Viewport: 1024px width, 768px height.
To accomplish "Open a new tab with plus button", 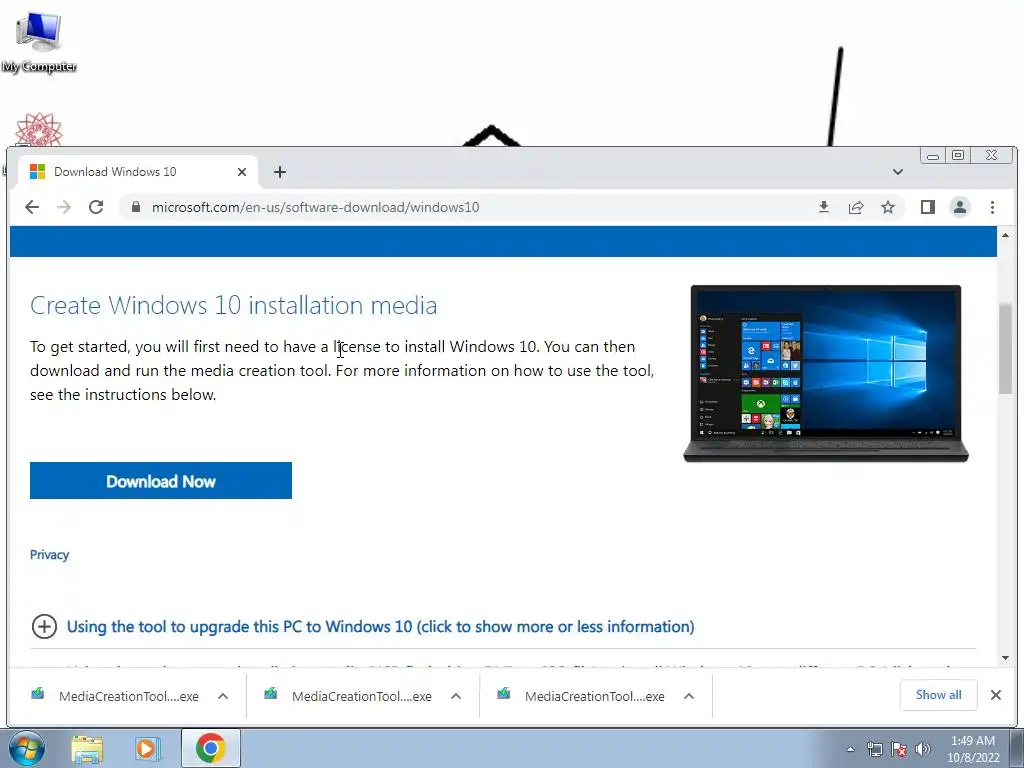I will click(x=280, y=172).
